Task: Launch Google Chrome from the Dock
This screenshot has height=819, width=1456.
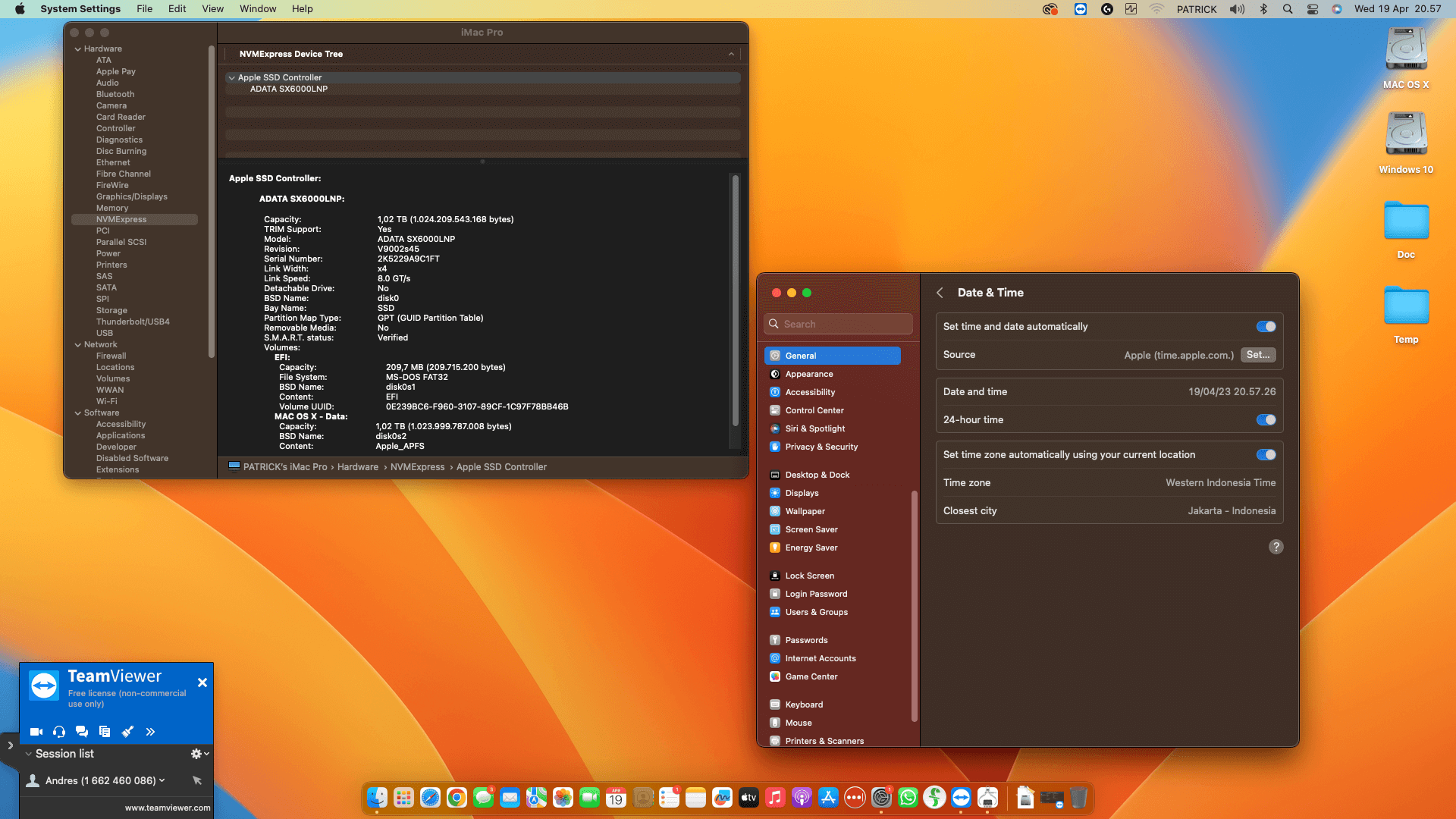Action: (457, 798)
